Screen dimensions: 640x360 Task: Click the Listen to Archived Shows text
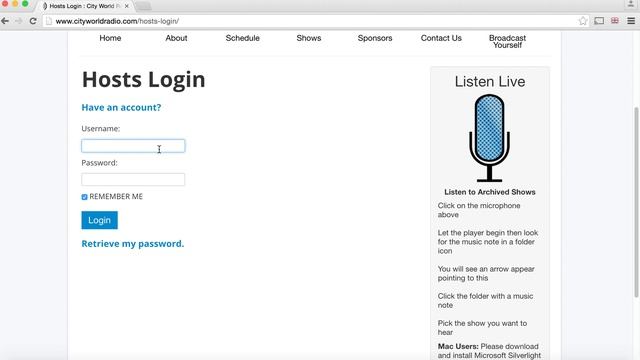point(490,192)
